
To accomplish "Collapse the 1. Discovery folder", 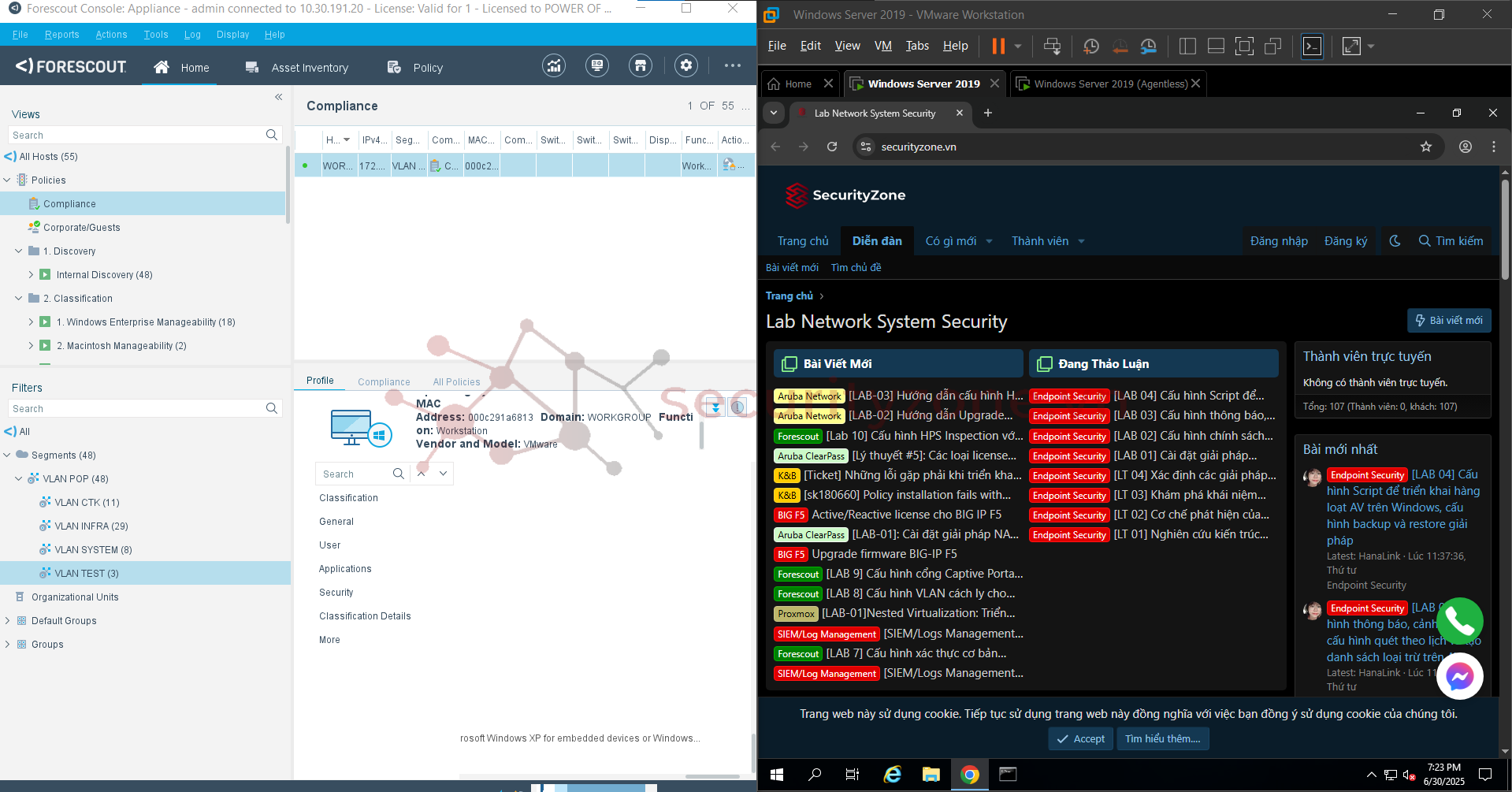I will (19, 251).
